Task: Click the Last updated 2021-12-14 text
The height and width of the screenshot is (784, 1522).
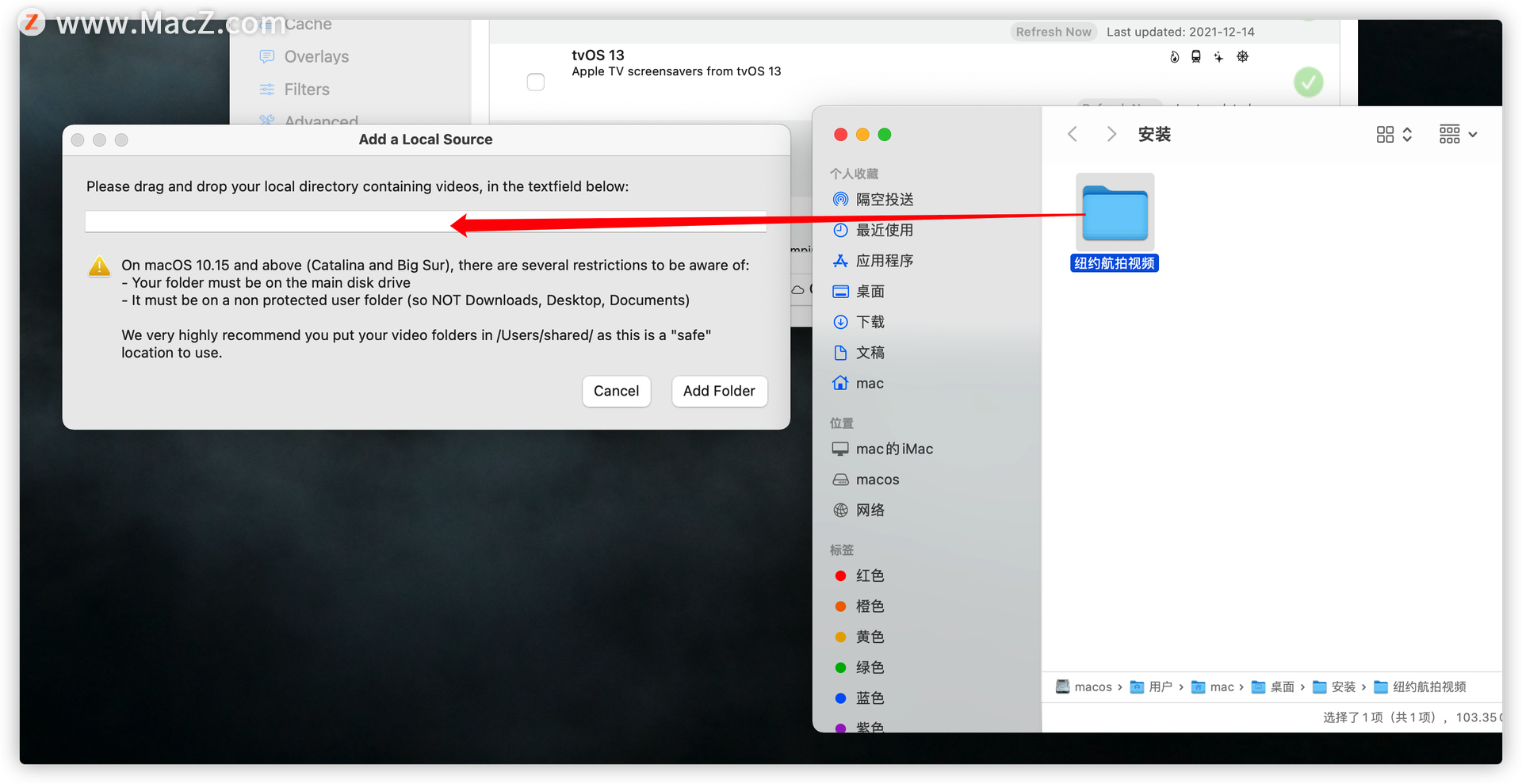Action: tap(1180, 32)
